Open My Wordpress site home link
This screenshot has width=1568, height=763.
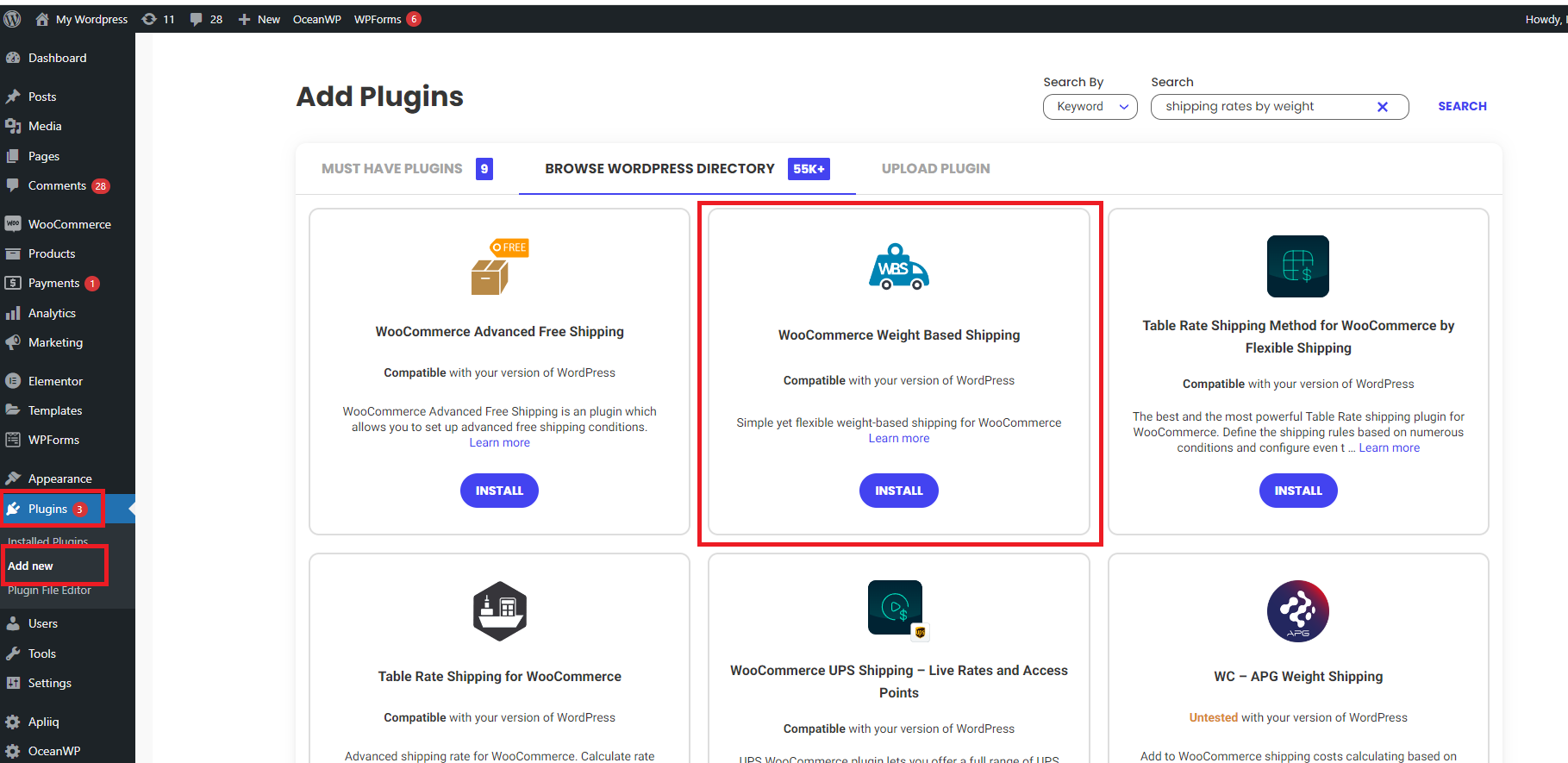(x=82, y=19)
